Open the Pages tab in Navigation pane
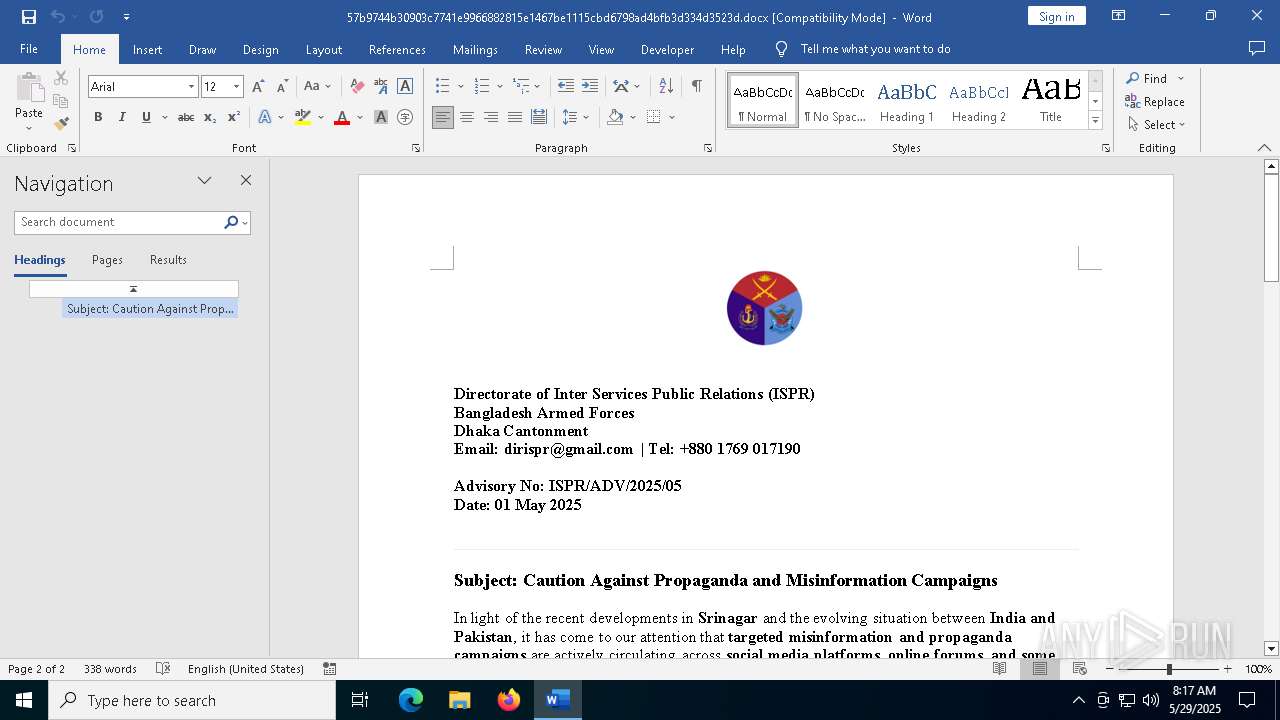 [x=107, y=260]
